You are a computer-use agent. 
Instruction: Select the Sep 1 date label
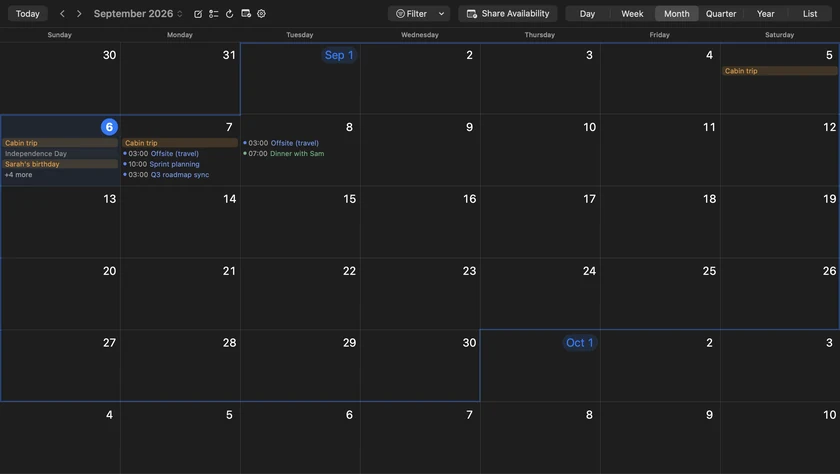coord(339,55)
